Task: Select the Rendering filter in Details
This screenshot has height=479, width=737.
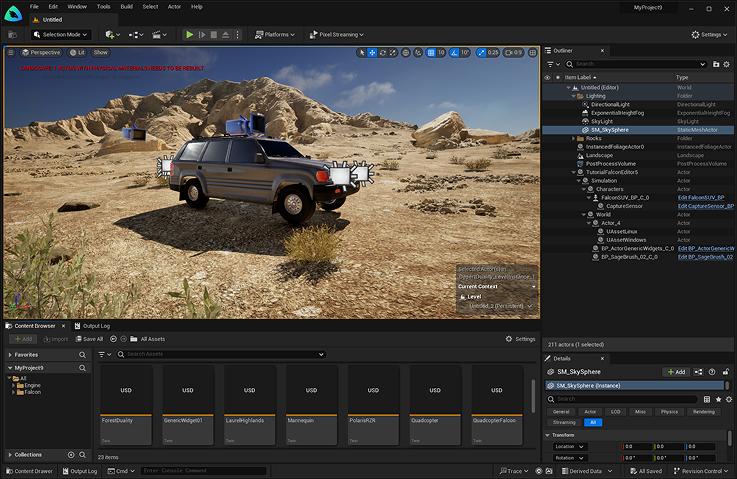Action: (704, 412)
